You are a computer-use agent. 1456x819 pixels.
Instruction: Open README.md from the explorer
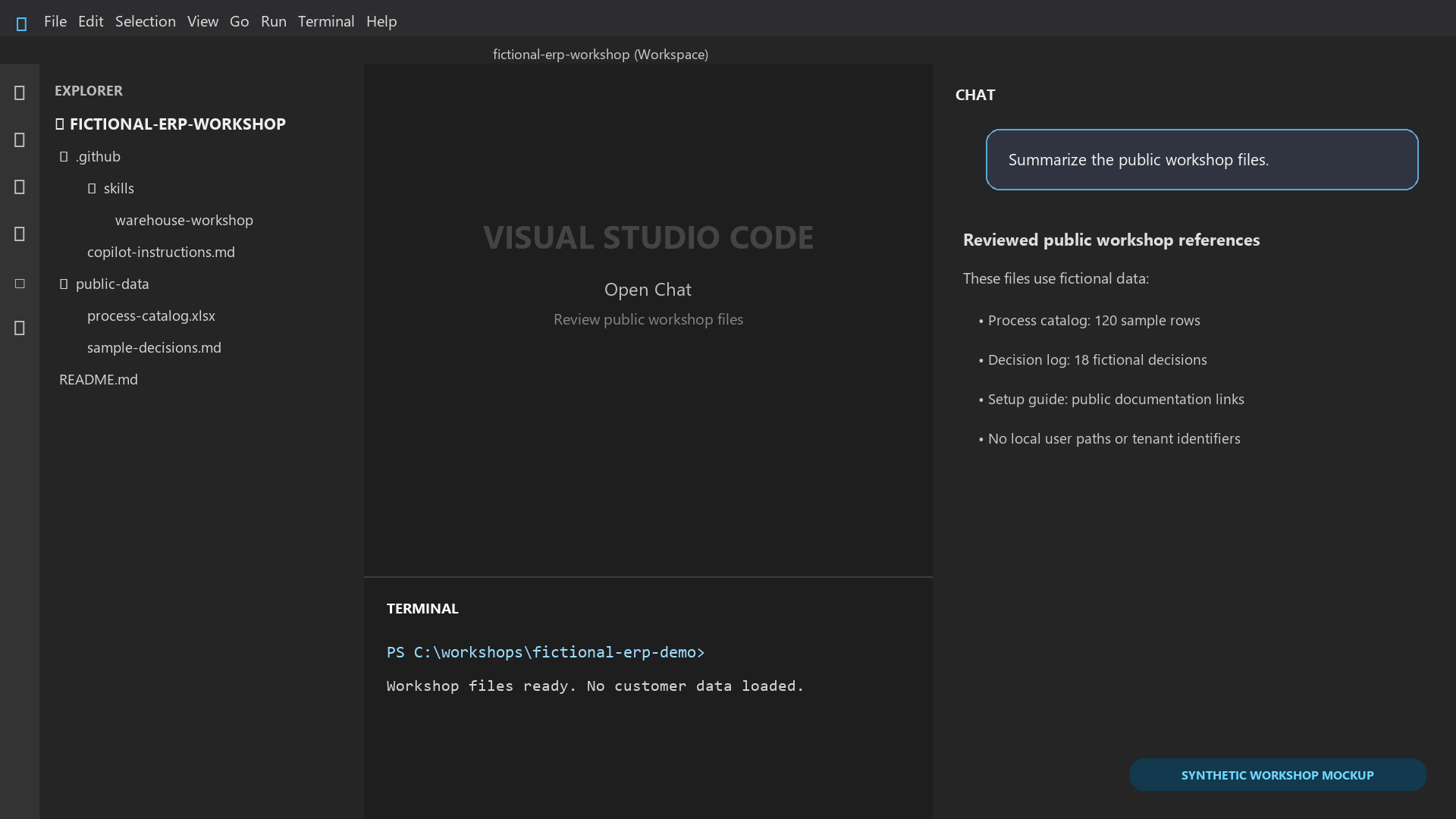[x=99, y=379]
